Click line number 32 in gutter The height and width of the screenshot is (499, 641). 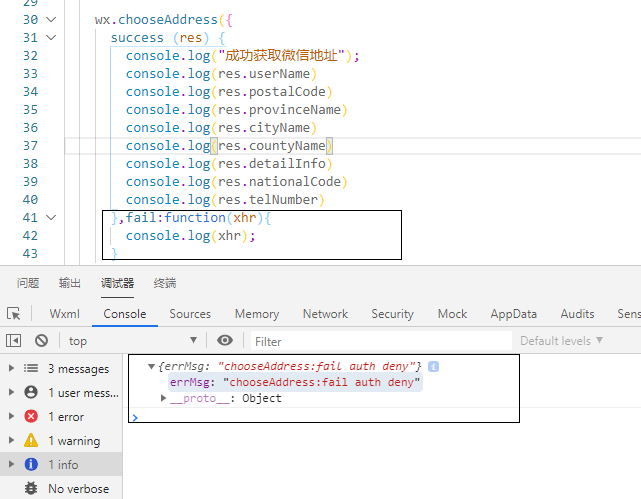pyautogui.click(x=30, y=56)
